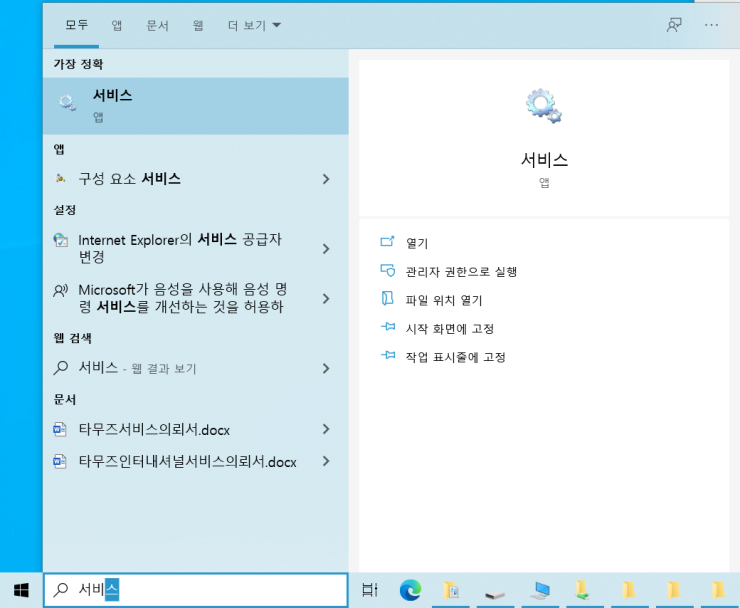
Task: Open the three-dot options menu
Action: (711, 25)
